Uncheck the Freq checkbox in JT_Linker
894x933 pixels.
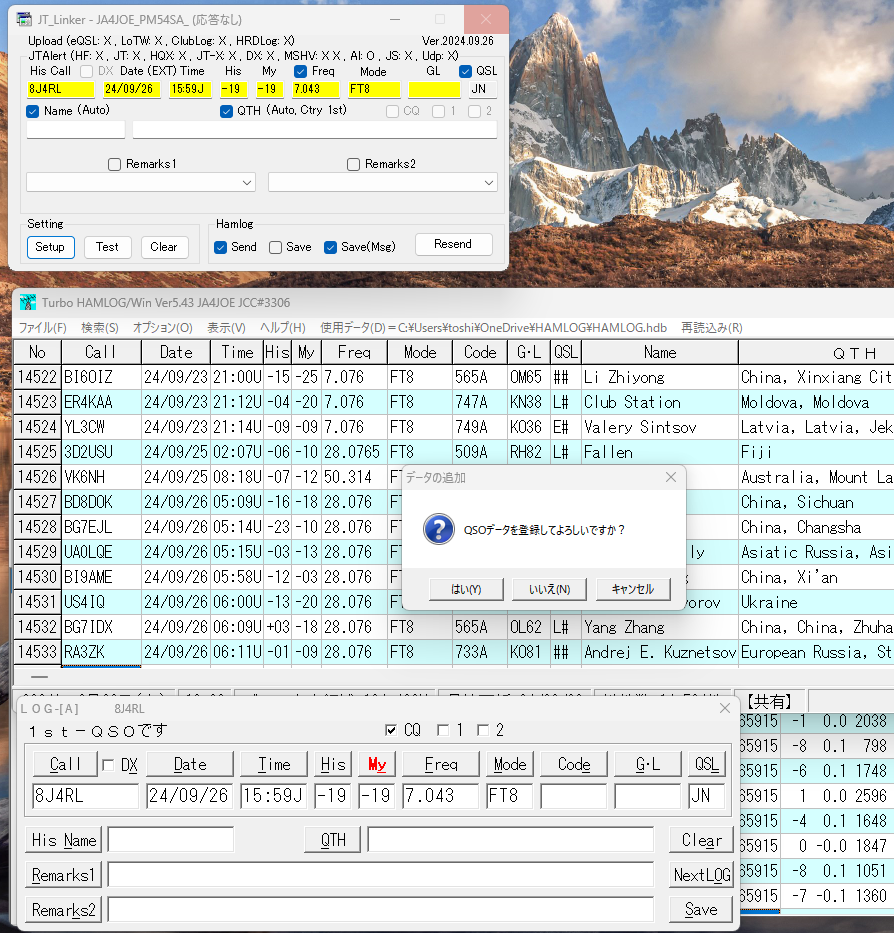click(301, 71)
